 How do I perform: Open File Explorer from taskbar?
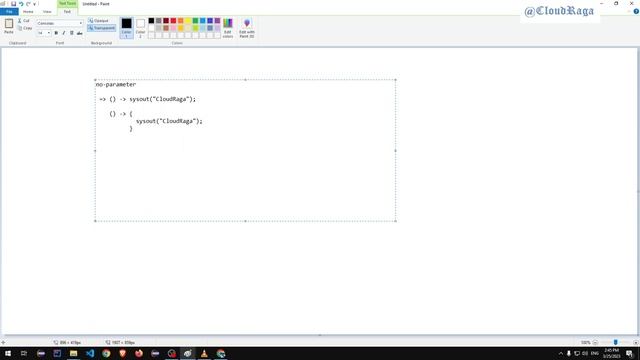pyautogui.click(x=73, y=353)
